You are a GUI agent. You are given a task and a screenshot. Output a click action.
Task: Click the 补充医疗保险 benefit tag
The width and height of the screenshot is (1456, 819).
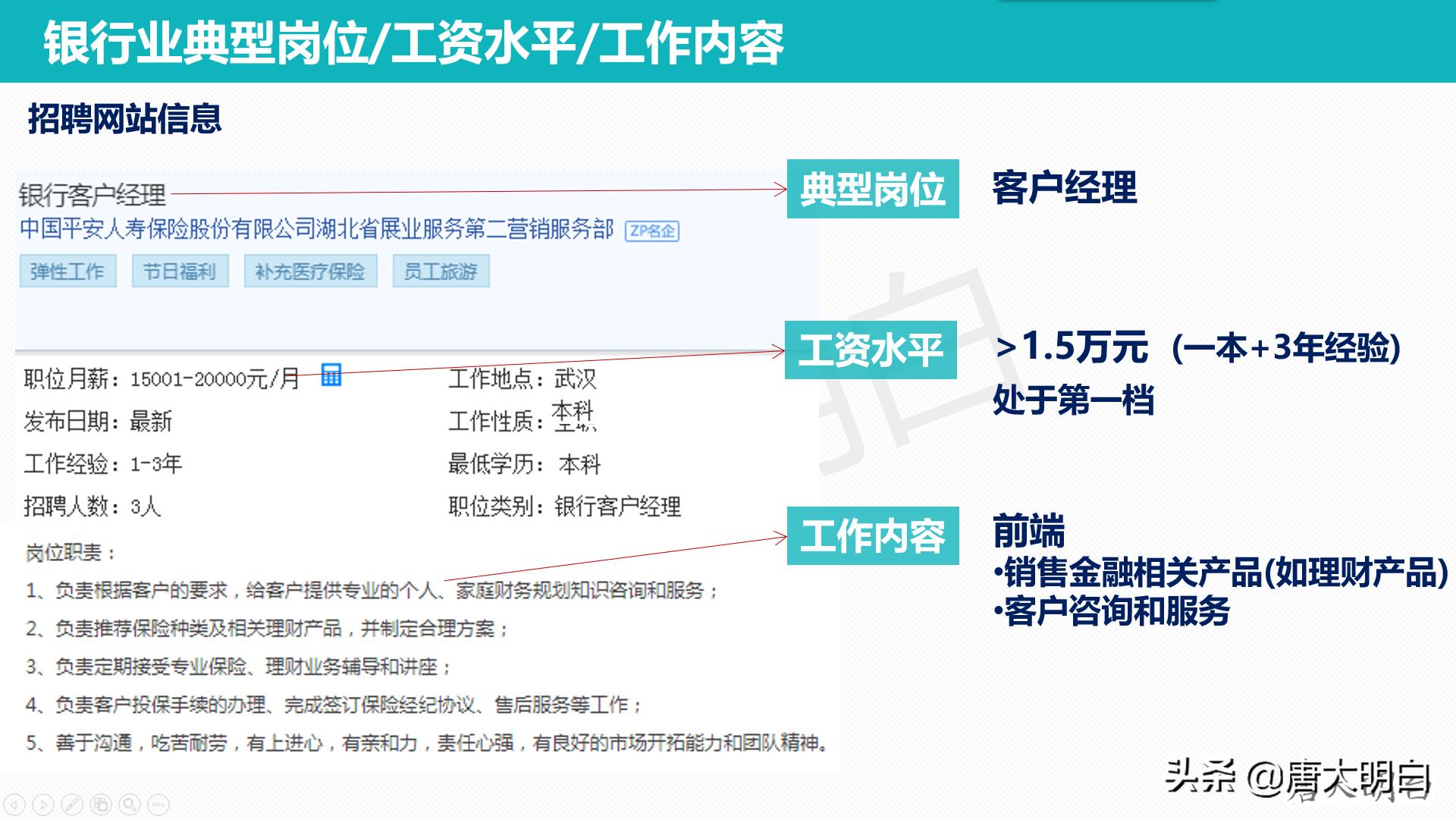click(x=310, y=270)
